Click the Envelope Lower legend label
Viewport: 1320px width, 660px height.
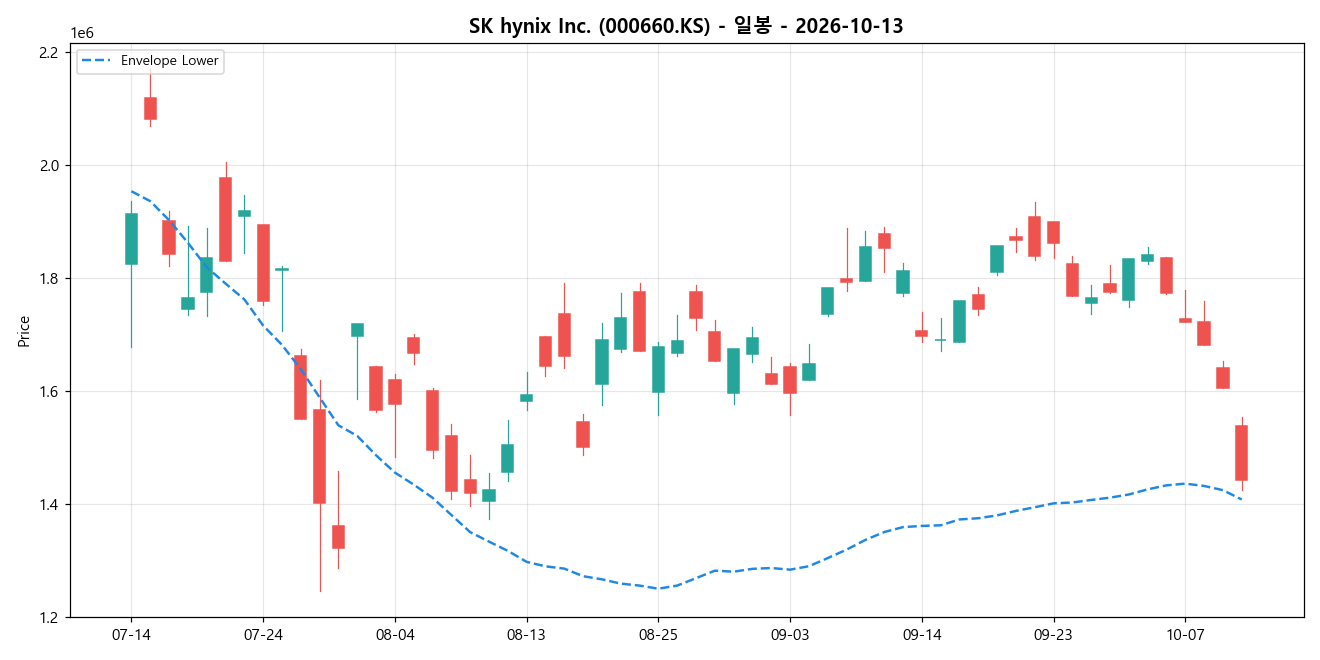pos(169,61)
